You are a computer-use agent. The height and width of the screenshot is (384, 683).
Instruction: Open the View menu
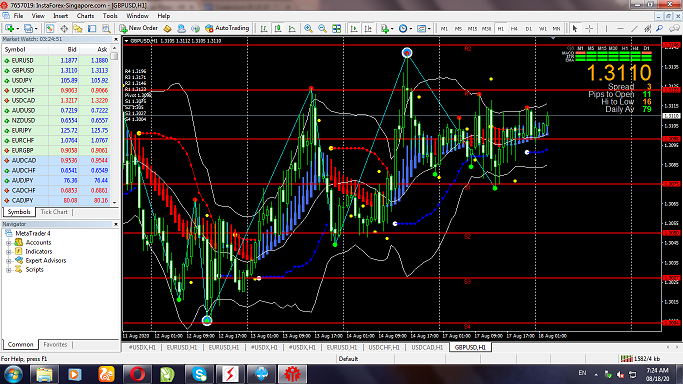click(x=38, y=16)
